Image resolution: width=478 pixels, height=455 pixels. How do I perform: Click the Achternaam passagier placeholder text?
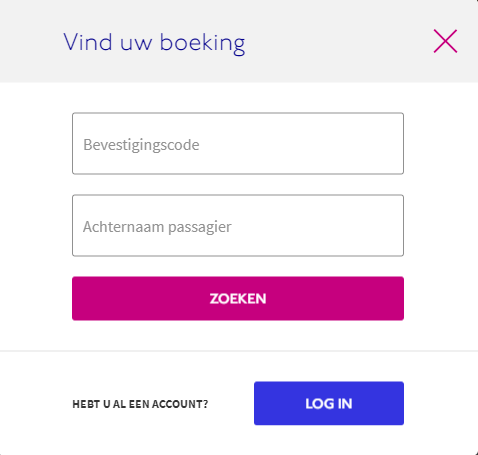pyautogui.click(x=157, y=227)
